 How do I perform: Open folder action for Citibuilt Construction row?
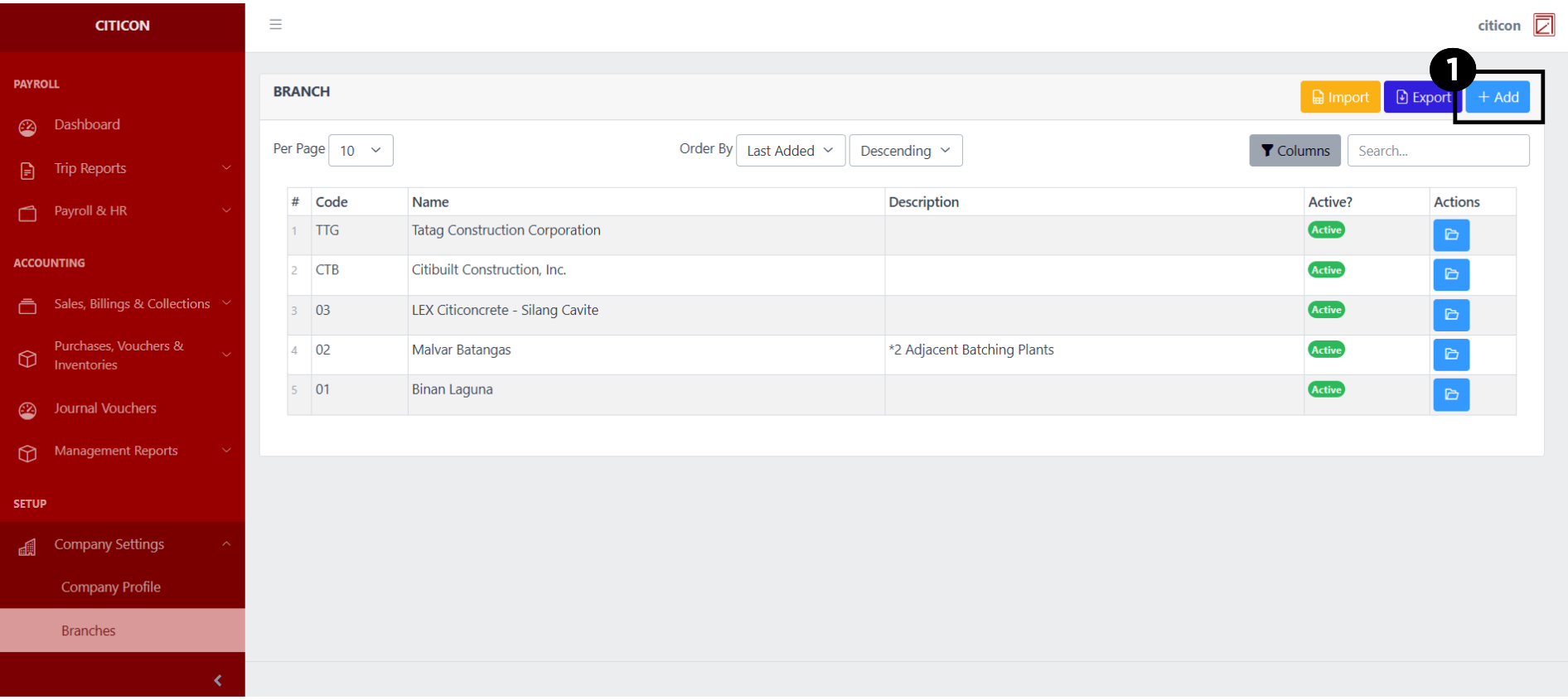(x=1450, y=275)
